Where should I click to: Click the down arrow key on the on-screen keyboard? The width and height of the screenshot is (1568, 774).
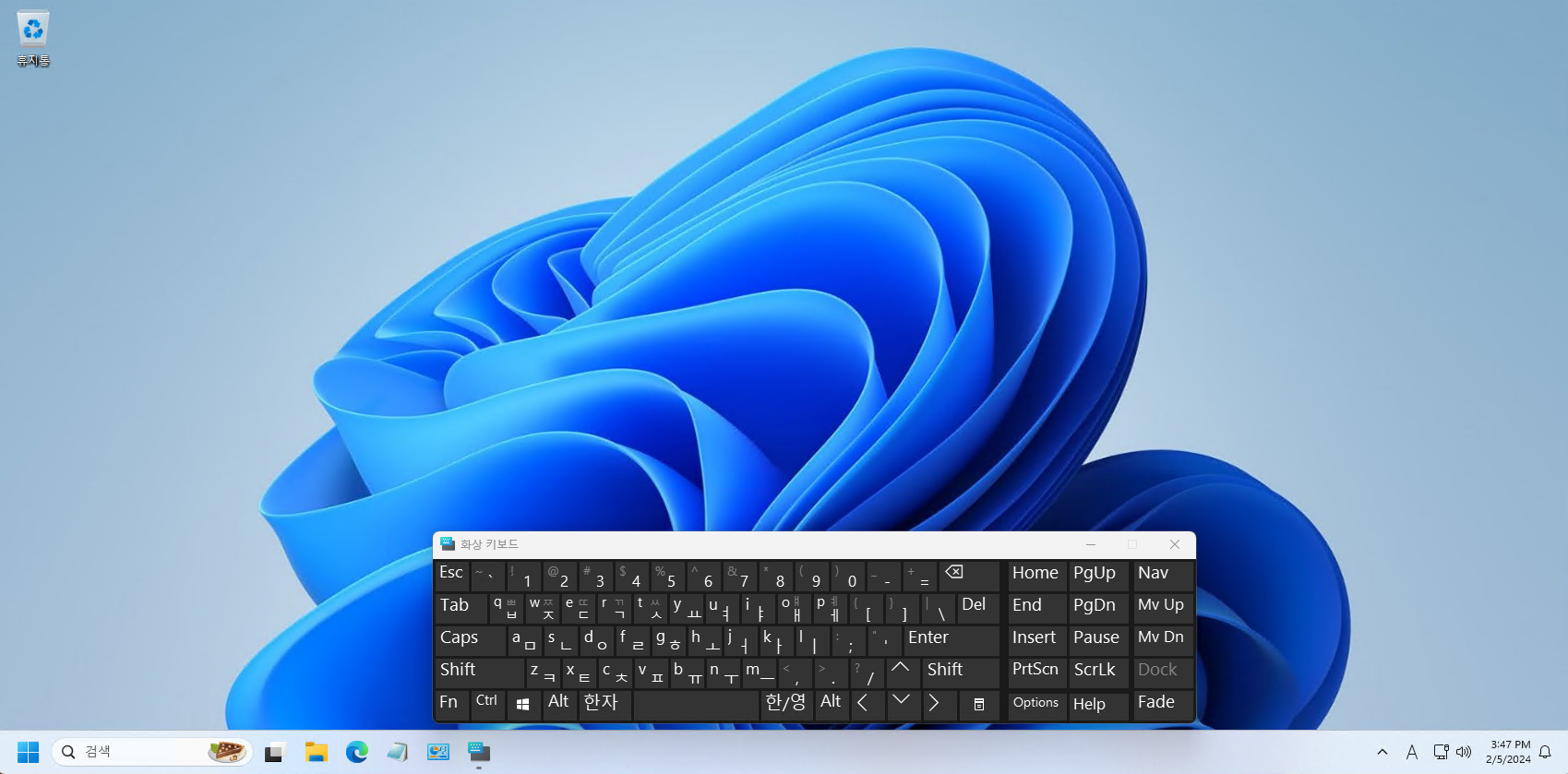tap(903, 705)
